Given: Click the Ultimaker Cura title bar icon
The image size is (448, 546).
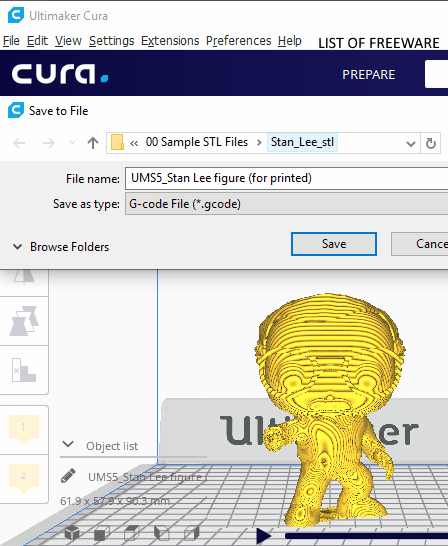Looking at the screenshot, I should (16, 15).
